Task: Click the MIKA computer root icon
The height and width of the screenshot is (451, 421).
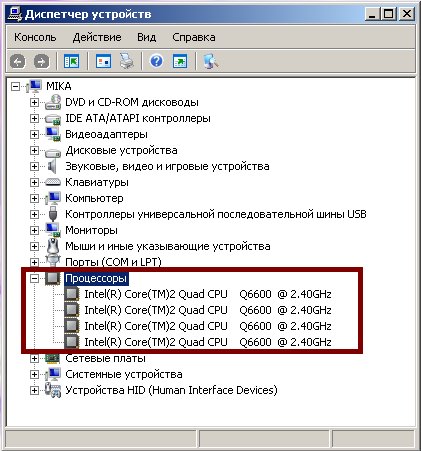Action: click(x=35, y=86)
